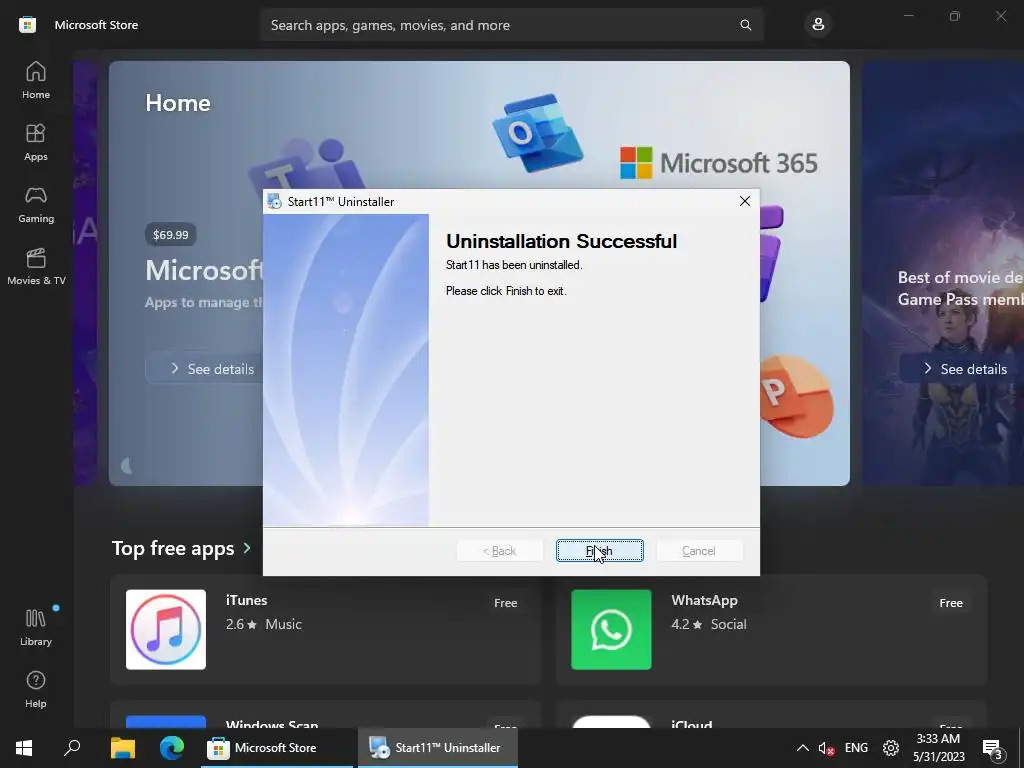Viewport: 1024px width, 768px height.
Task: Open clock showing 3:33 AM
Action: (938, 748)
